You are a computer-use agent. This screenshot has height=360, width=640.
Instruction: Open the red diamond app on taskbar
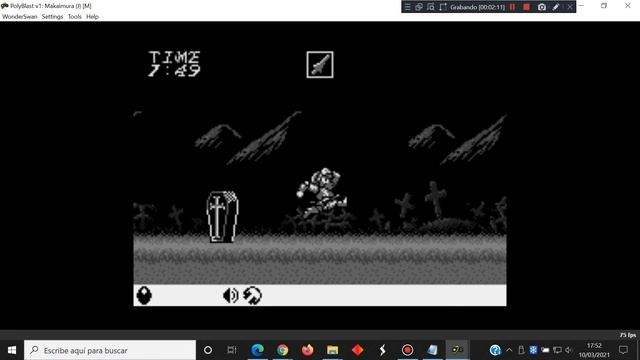pos(358,350)
